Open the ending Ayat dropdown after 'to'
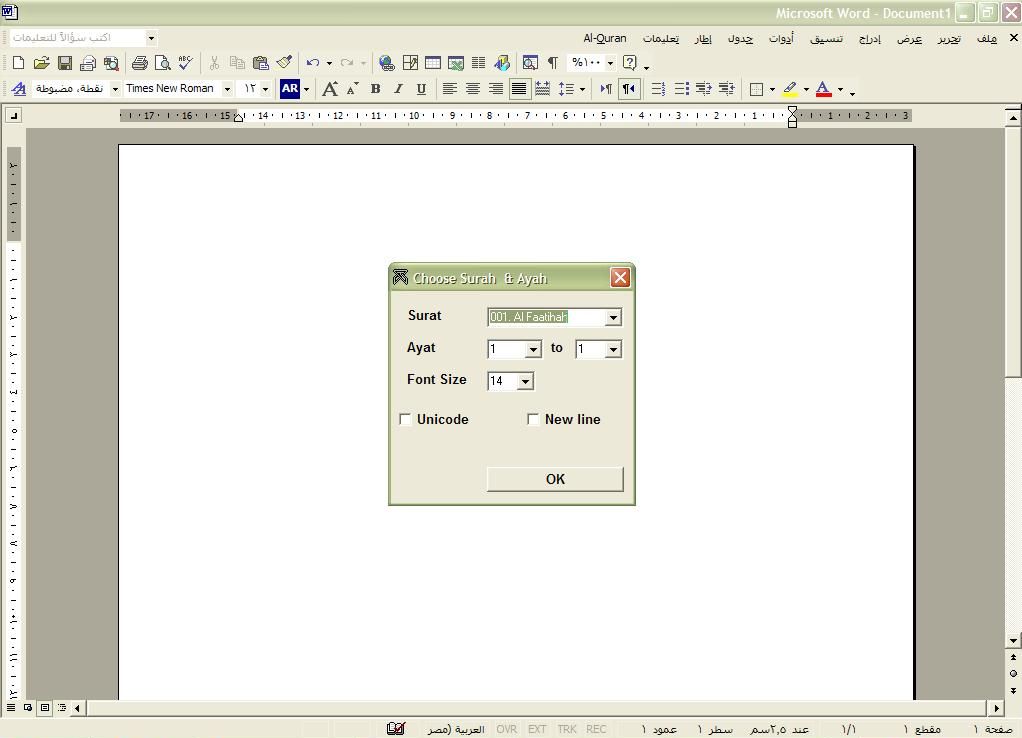The width and height of the screenshot is (1022, 738). (613, 349)
